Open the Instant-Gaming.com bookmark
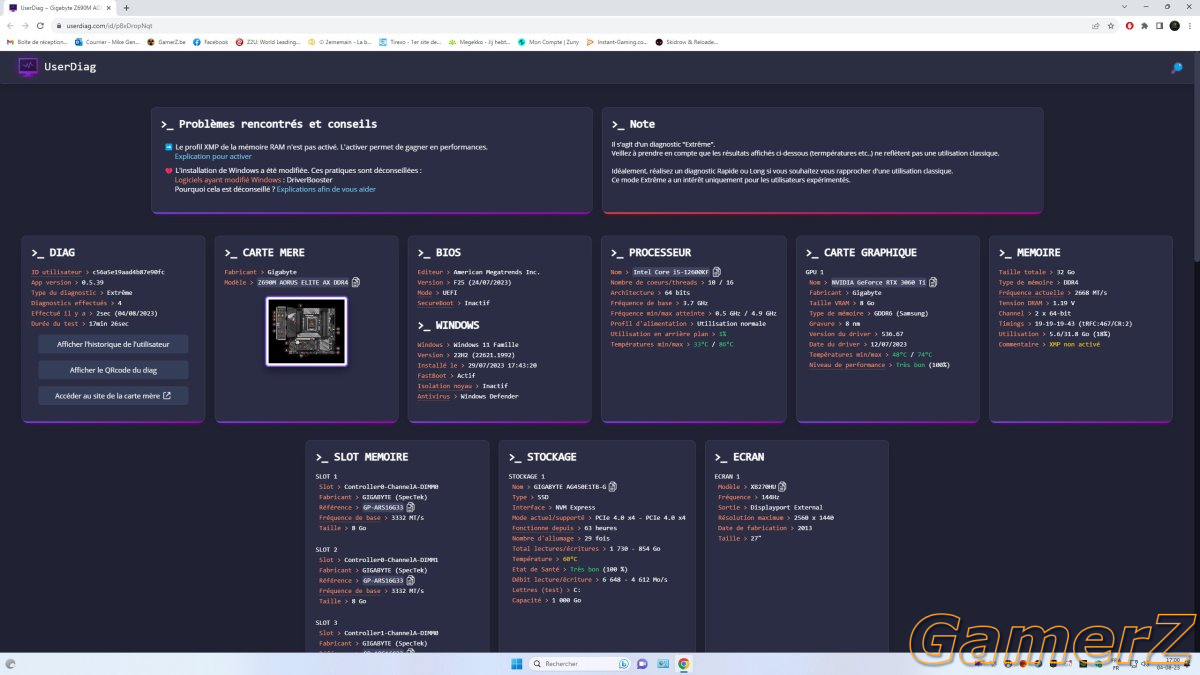1200x675 pixels. (x=619, y=42)
